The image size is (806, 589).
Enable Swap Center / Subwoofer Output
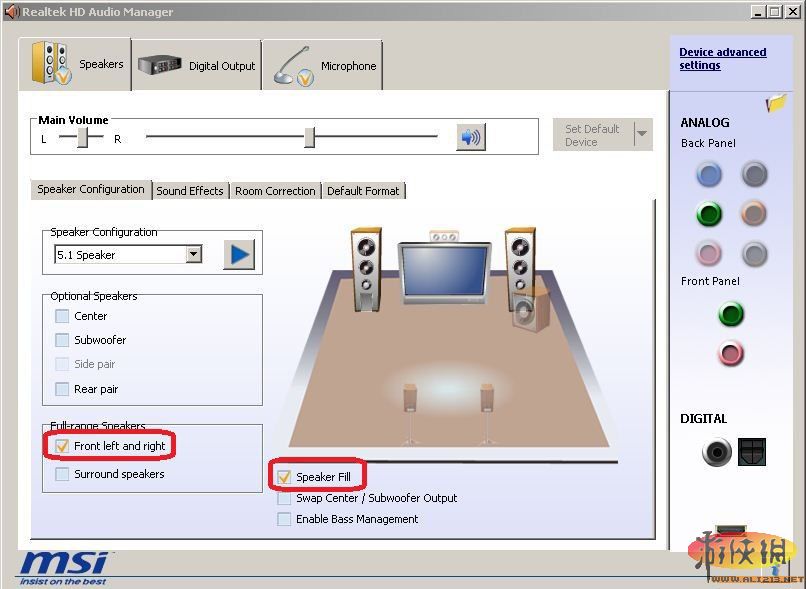coord(284,498)
